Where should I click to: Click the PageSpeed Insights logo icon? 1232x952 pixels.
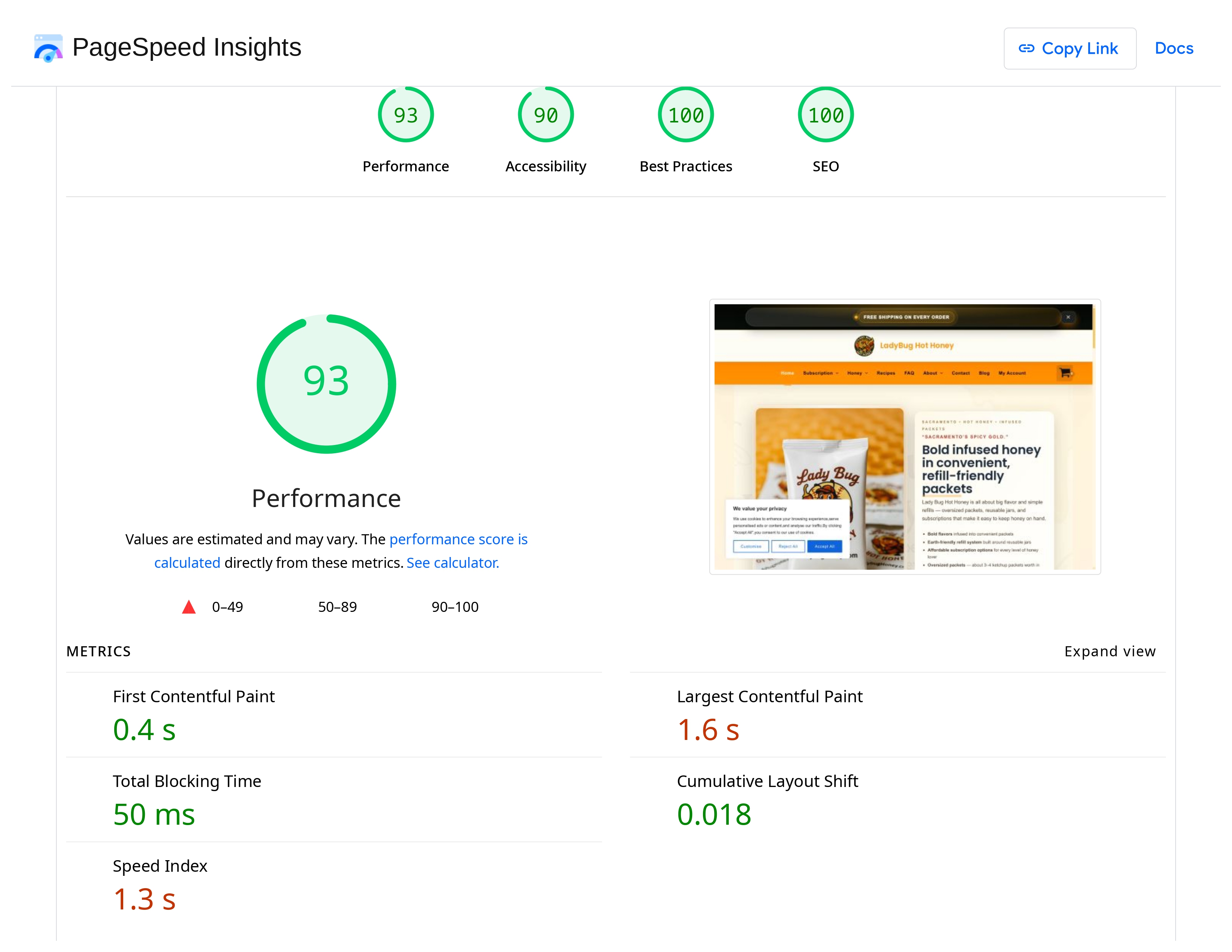(48, 48)
